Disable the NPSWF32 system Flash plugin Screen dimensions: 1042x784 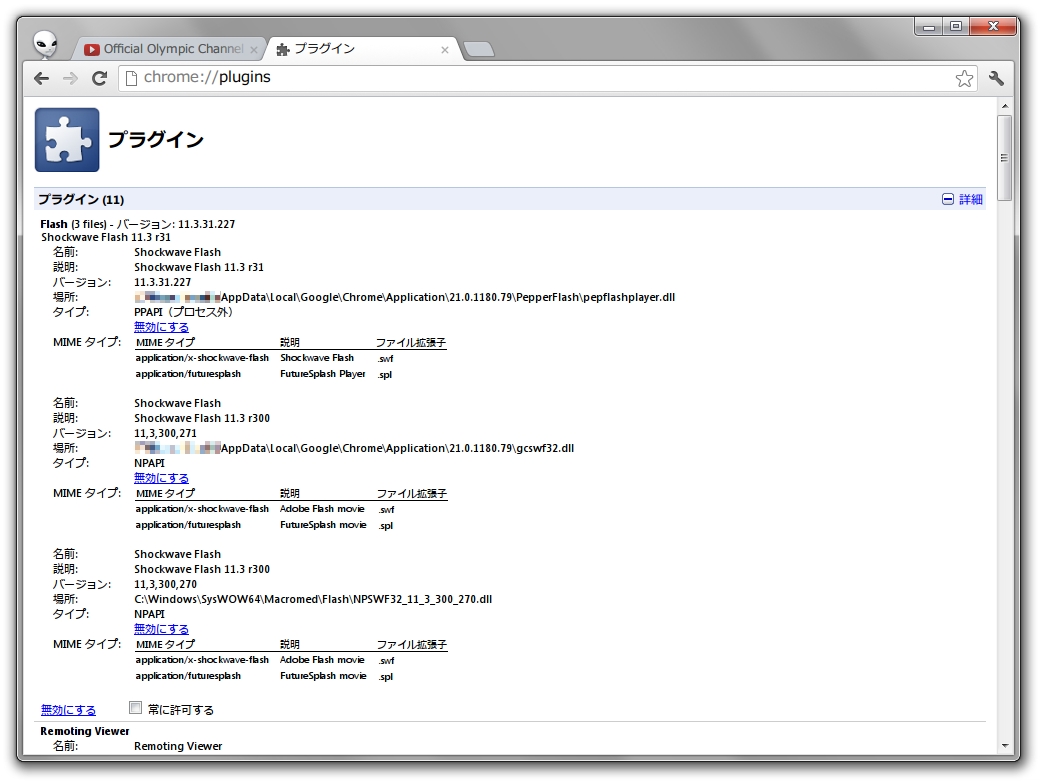pos(161,628)
